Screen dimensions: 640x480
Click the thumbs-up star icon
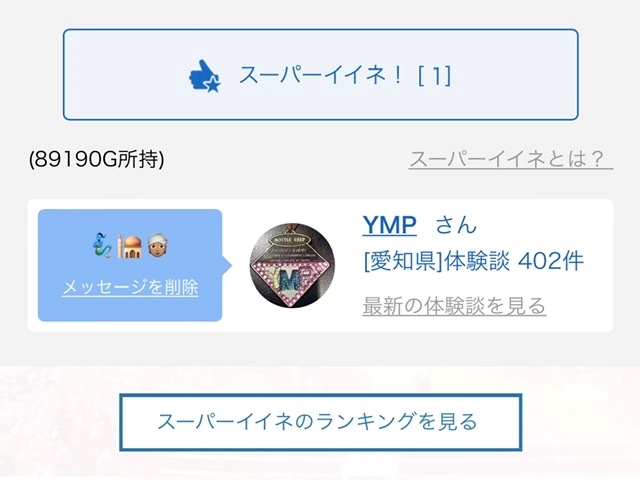(205, 76)
